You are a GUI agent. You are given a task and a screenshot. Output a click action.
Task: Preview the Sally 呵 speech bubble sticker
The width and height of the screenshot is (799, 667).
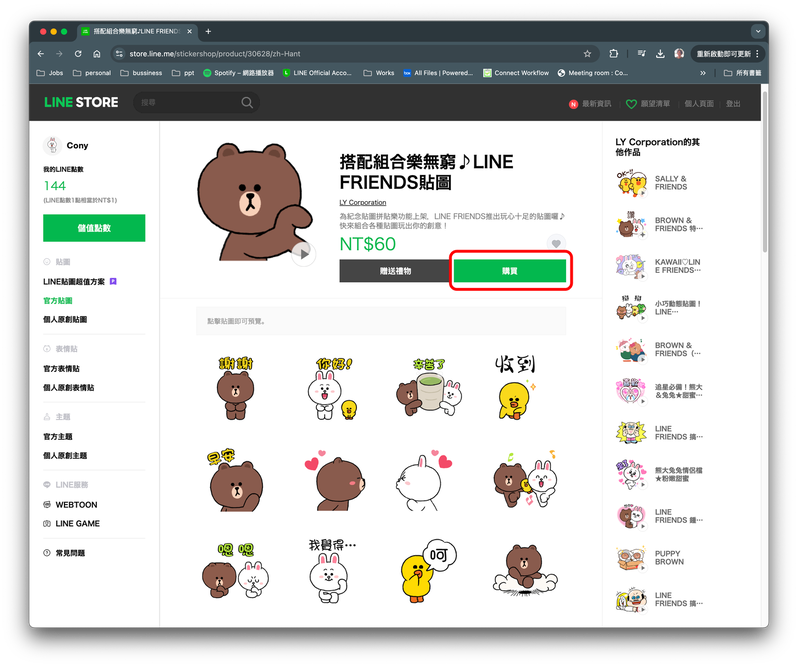428,571
